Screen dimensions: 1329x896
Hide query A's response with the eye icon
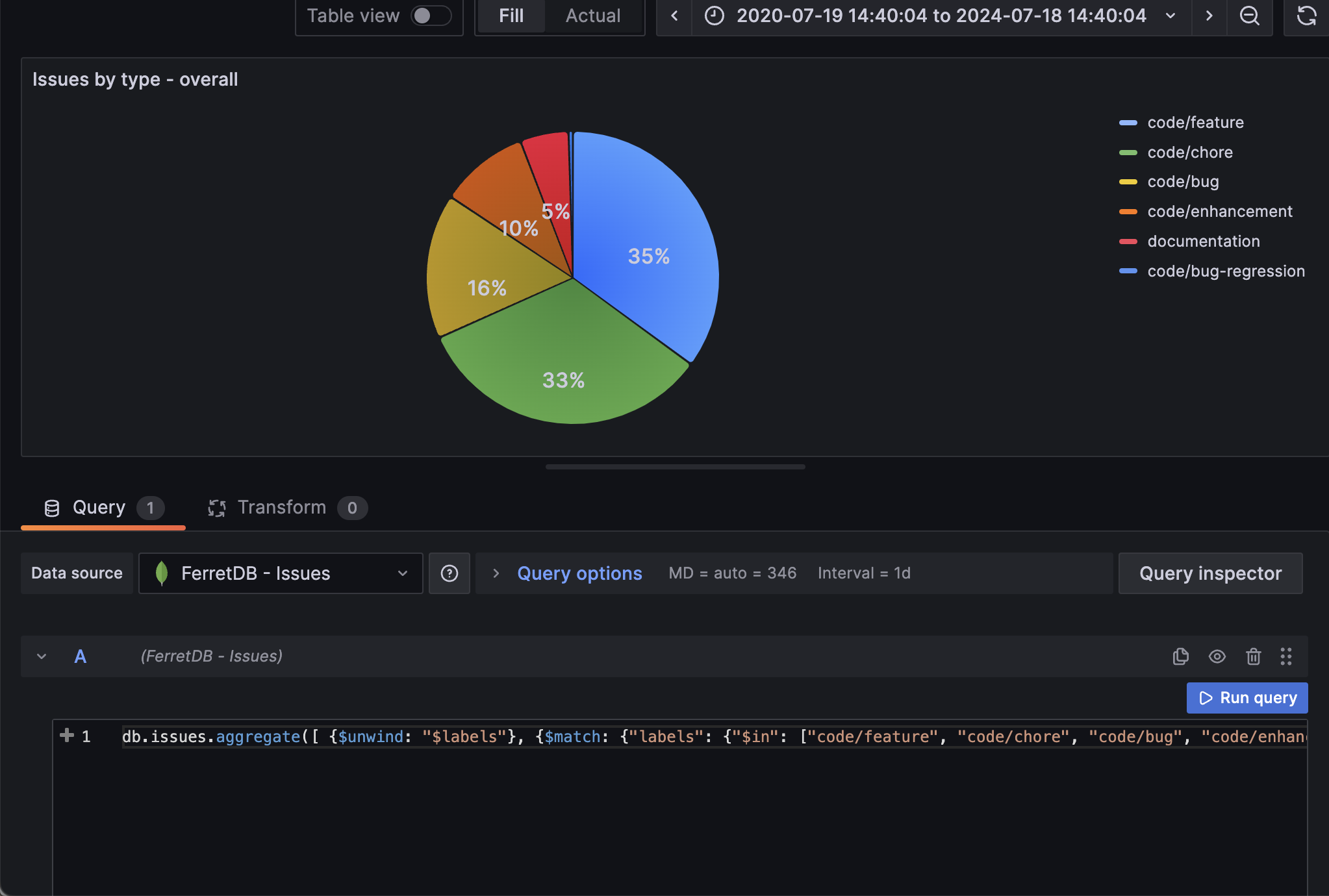[1217, 656]
